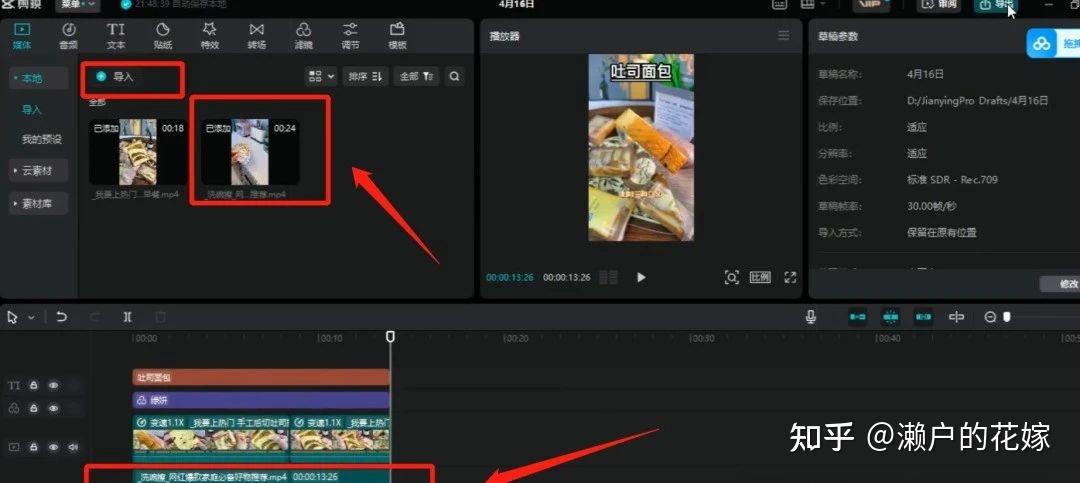Expand the 素材库 material library section
The image size is (1080, 483).
click(39, 203)
